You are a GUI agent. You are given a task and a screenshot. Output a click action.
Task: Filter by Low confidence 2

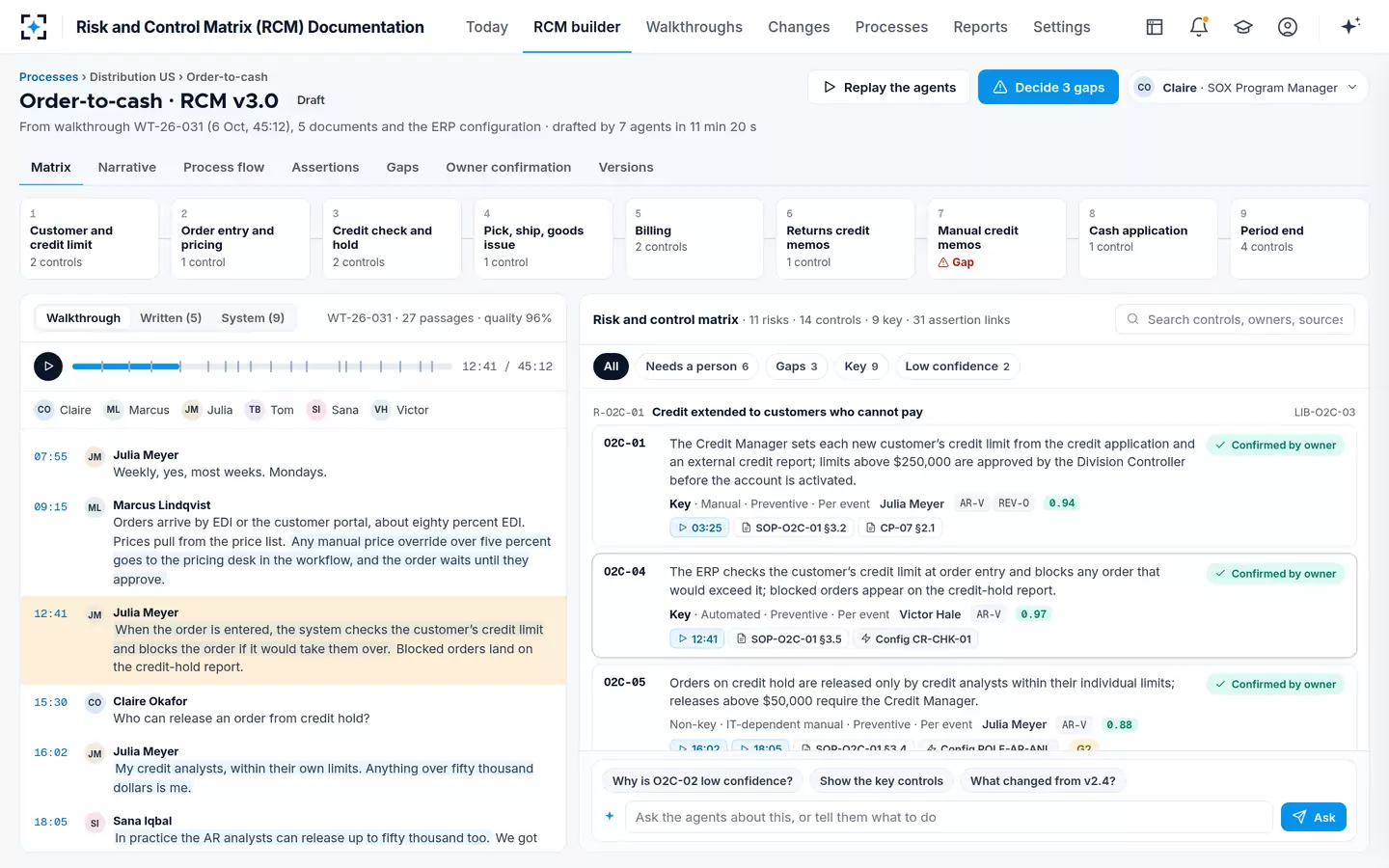[958, 366]
